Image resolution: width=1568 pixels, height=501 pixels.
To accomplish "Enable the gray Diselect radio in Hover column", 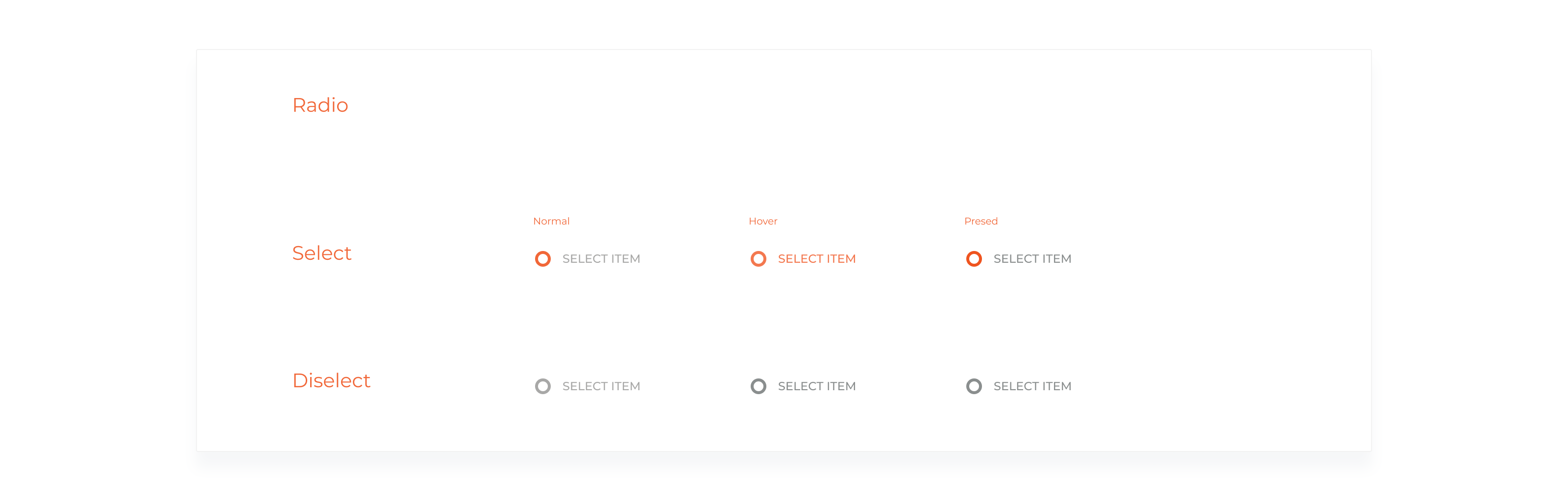I will click(x=758, y=386).
